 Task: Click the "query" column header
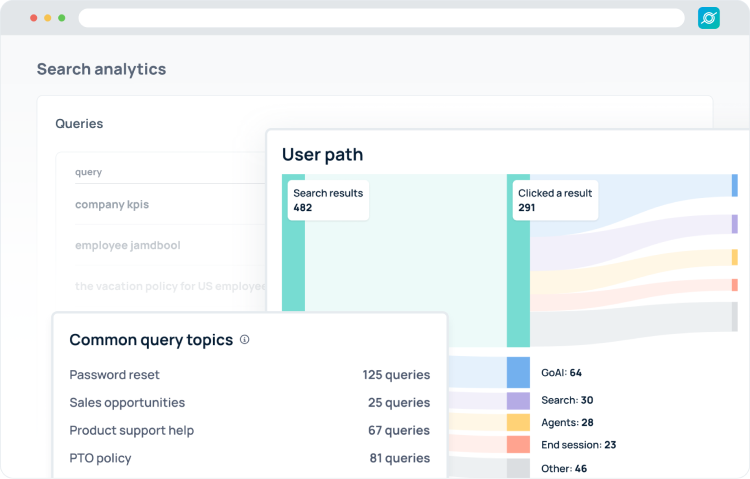[88, 172]
